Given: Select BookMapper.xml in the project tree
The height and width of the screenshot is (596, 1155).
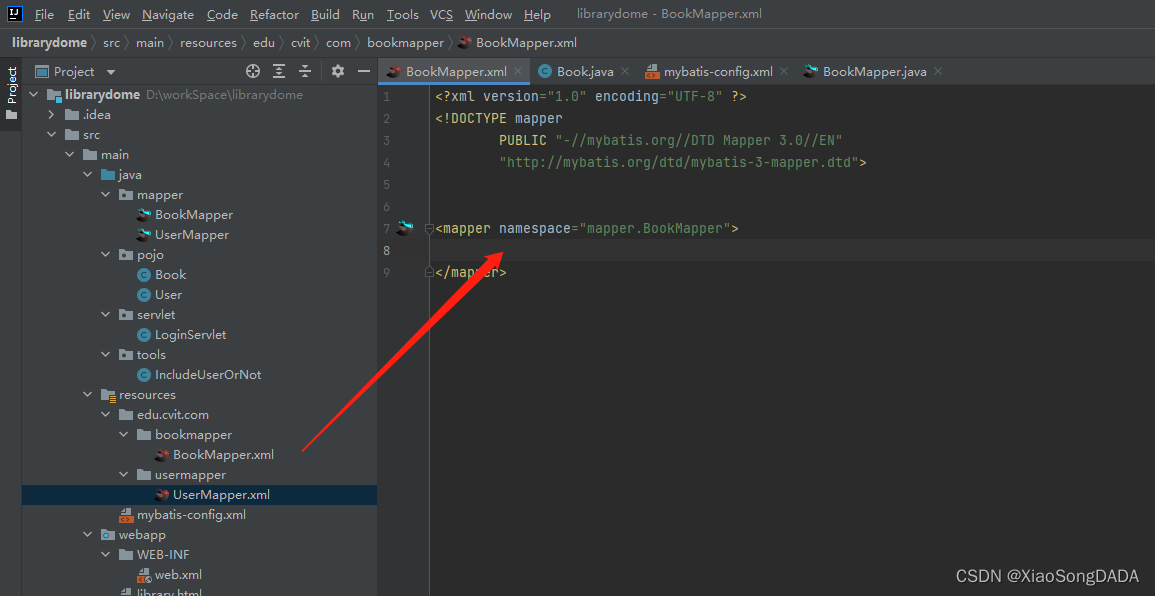Looking at the screenshot, I should pos(223,455).
